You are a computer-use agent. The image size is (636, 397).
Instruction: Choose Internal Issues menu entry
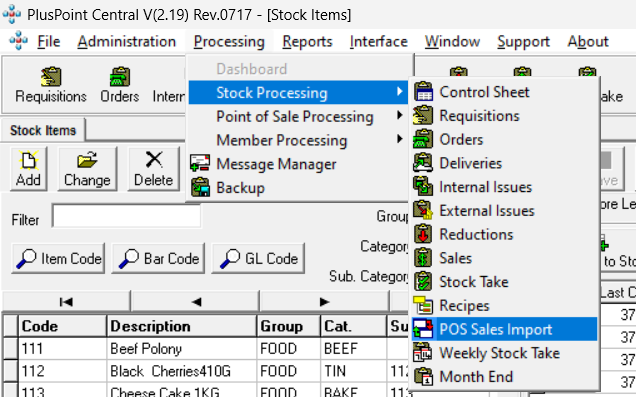(x=504, y=187)
